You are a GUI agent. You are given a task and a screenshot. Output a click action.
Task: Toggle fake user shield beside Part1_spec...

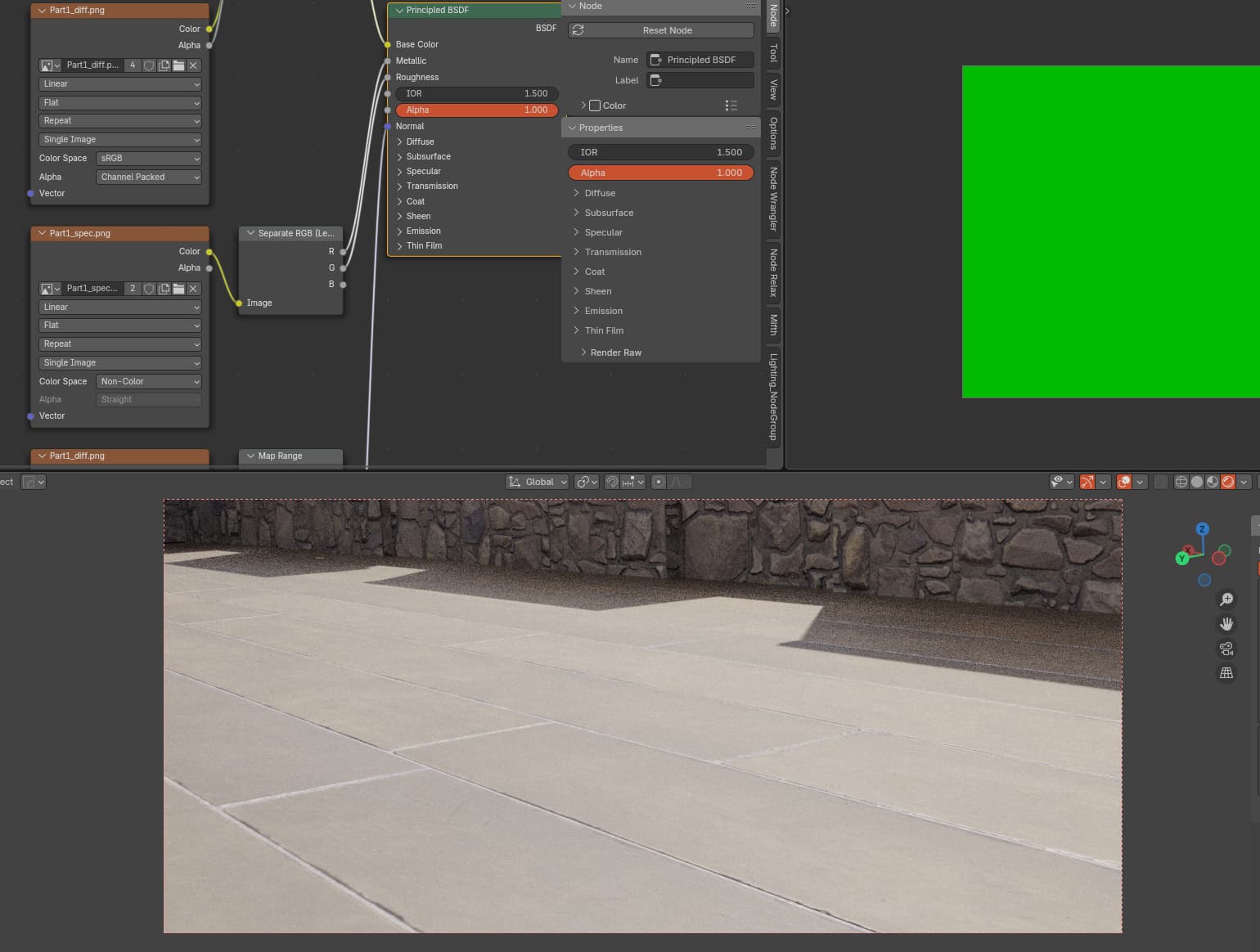point(149,289)
